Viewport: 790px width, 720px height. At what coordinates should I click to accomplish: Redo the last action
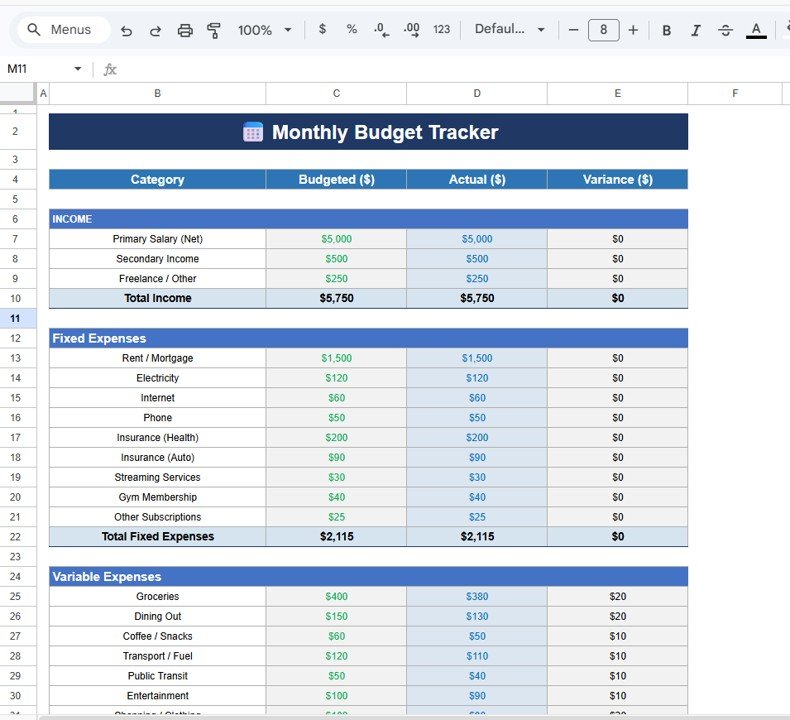pyautogui.click(x=155, y=30)
